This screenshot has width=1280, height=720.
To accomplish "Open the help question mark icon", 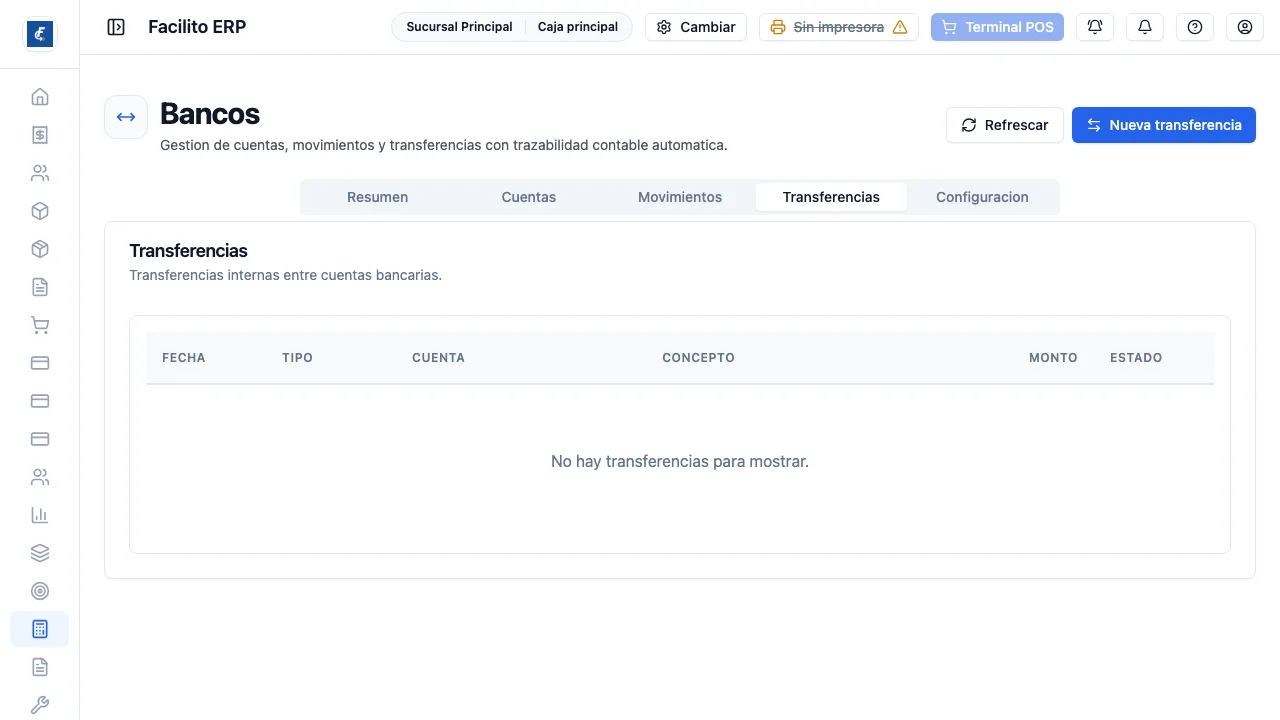I will (x=1195, y=27).
